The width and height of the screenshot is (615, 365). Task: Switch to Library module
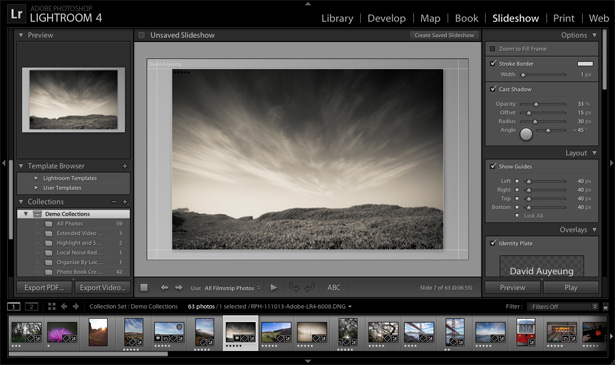337,18
